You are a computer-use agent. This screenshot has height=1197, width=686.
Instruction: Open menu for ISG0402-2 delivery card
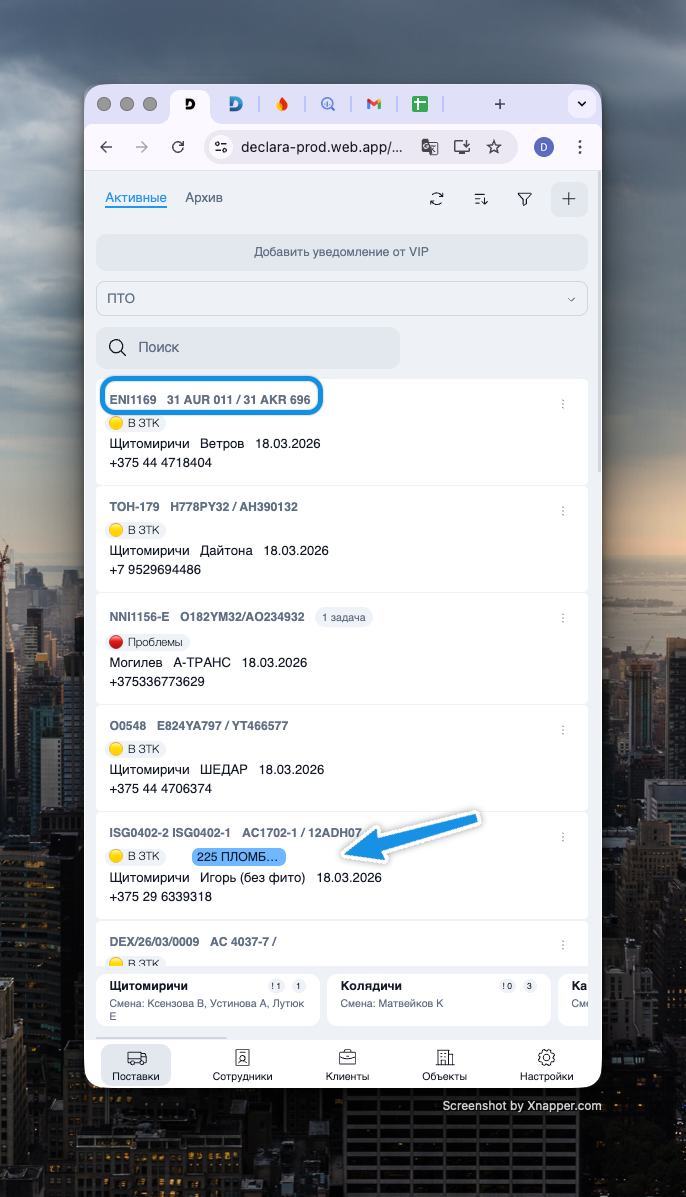pyautogui.click(x=563, y=837)
